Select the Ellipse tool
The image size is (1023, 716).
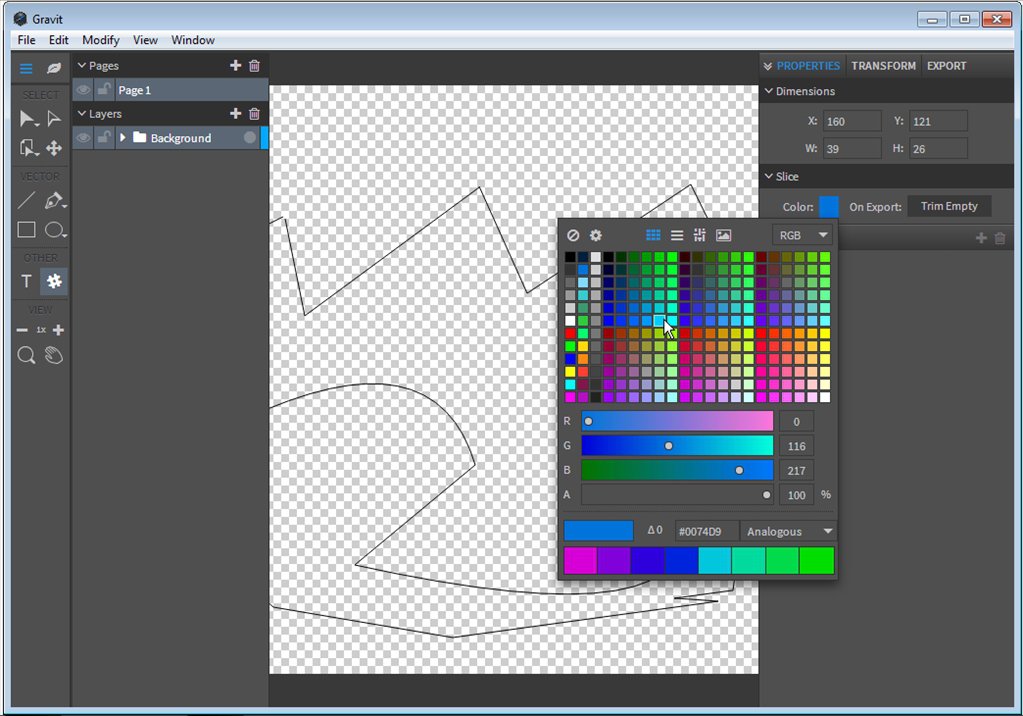coord(54,230)
